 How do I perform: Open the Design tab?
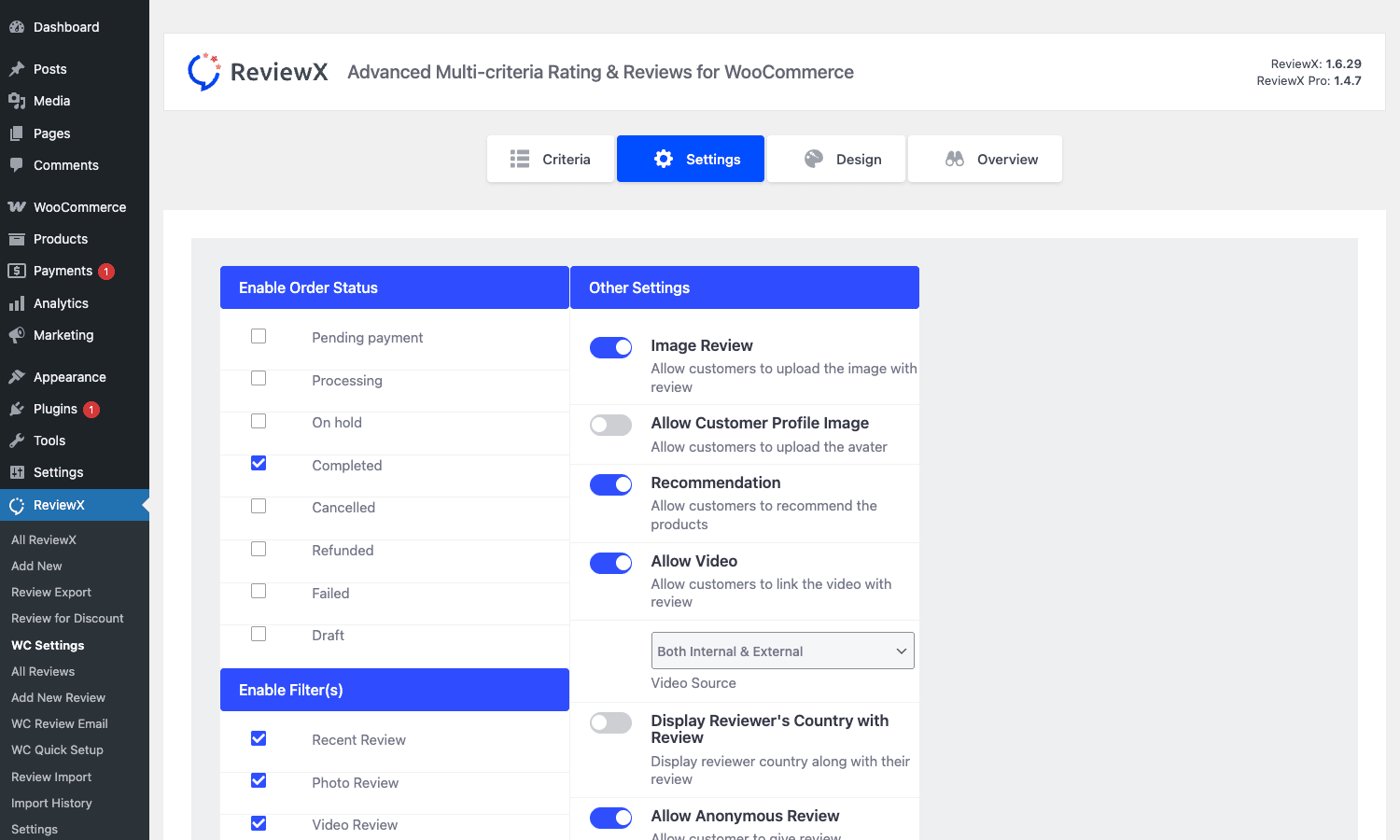click(836, 159)
